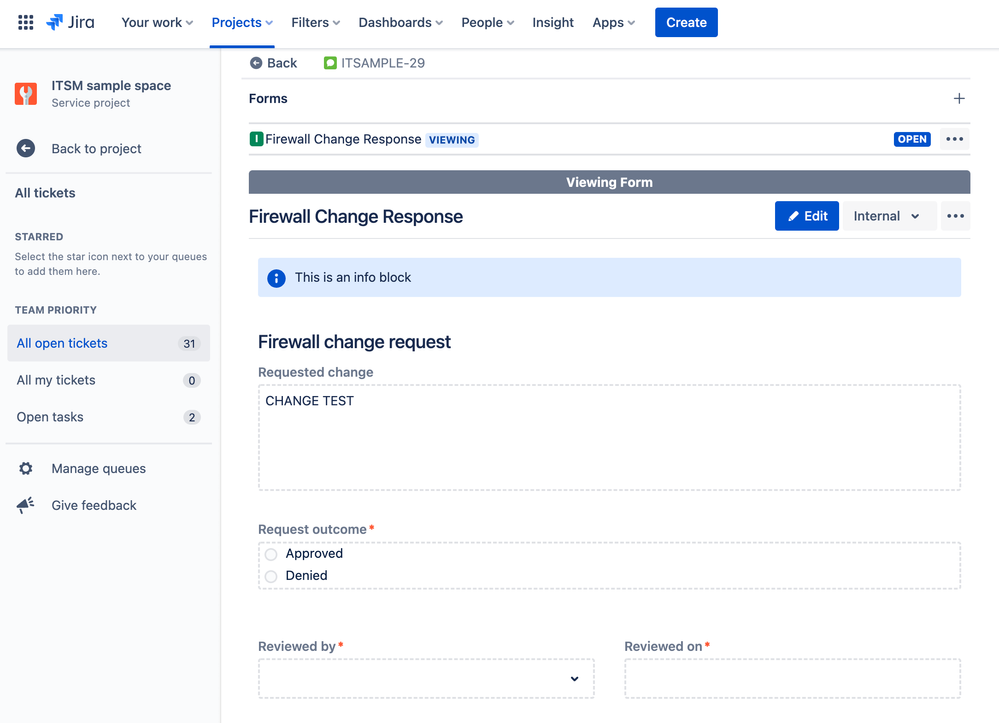The width and height of the screenshot is (999, 723).
Task: Click the ITSM sample space project avatar
Action: (x=26, y=94)
